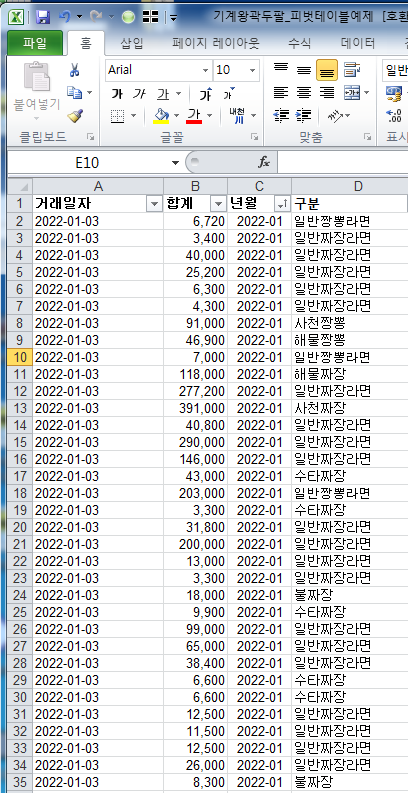Click the decrease font size icon
The height and width of the screenshot is (793, 408).
click(229, 93)
